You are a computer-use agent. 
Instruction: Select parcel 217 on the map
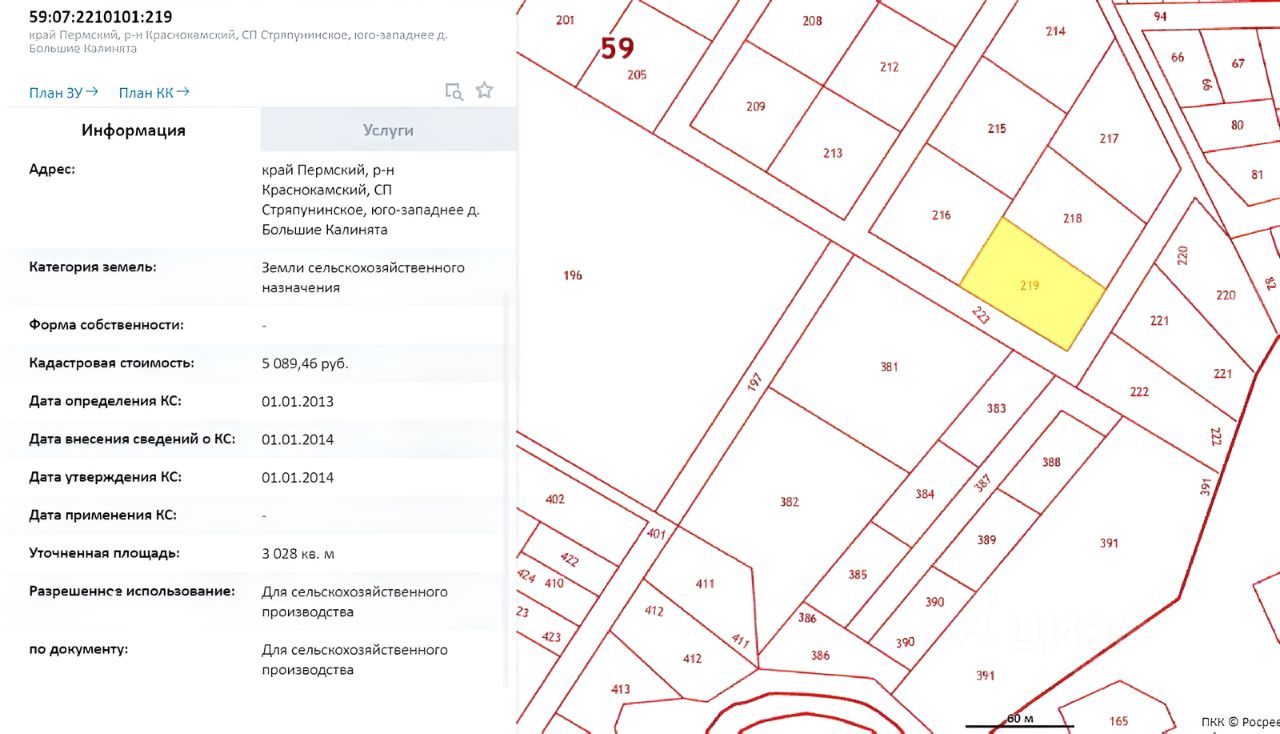pyautogui.click(x=1108, y=139)
